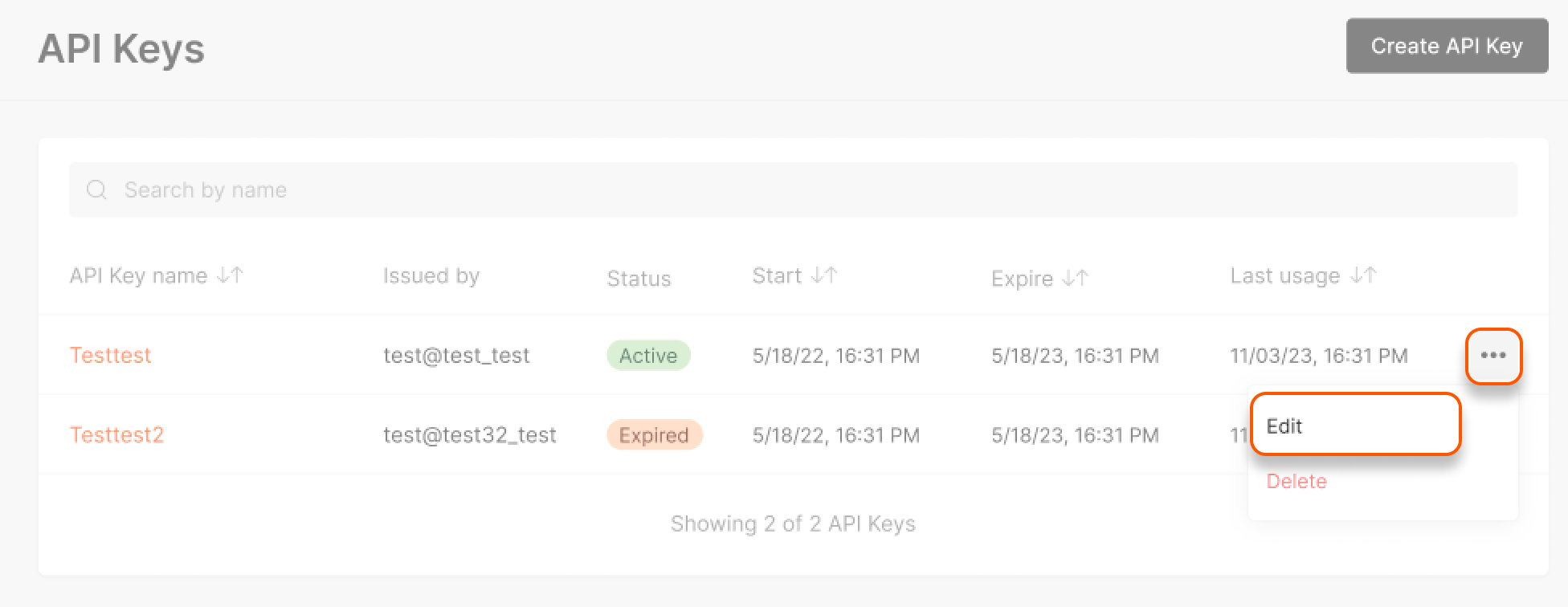Click the Active status badge
The width and height of the screenshot is (1568, 607).
[647, 355]
